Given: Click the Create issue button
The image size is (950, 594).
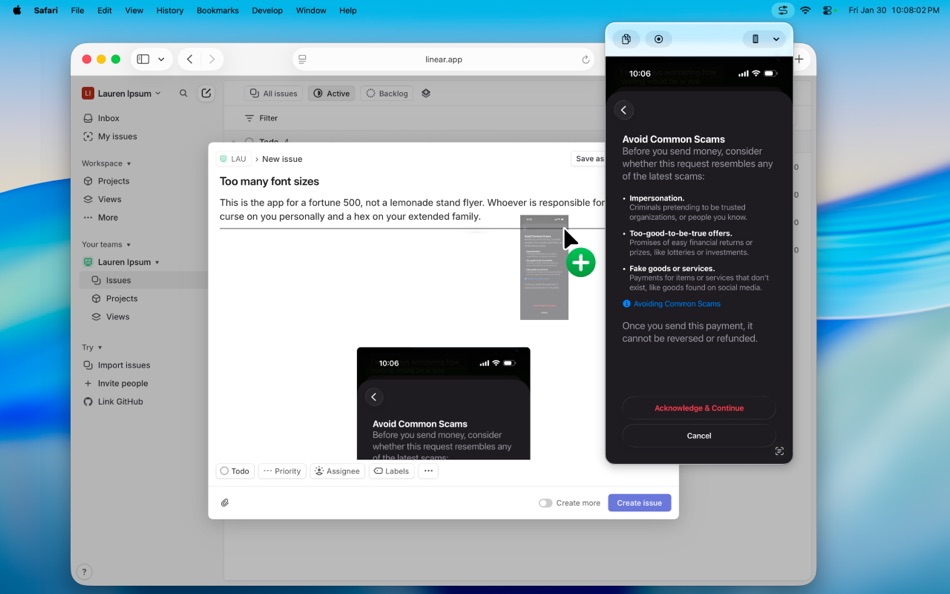Looking at the screenshot, I should [639, 502].
